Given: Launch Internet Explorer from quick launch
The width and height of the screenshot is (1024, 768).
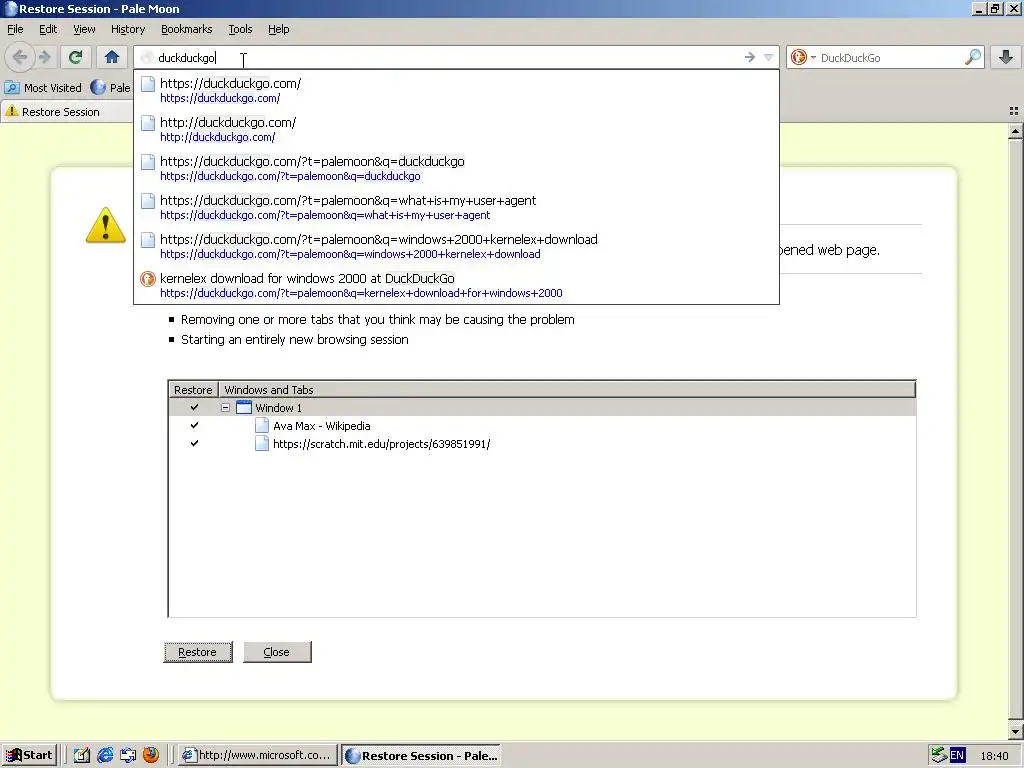Looking at the screenshot, I should point(105,756).
